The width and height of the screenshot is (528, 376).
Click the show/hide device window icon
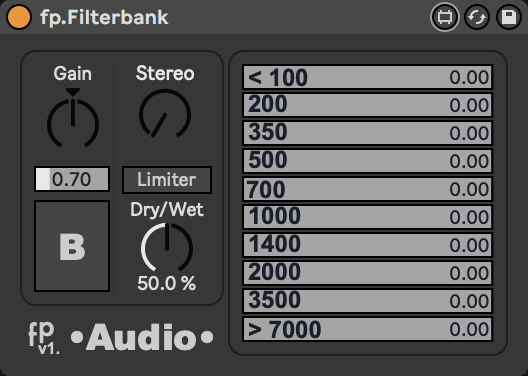[x=444, y=17]
